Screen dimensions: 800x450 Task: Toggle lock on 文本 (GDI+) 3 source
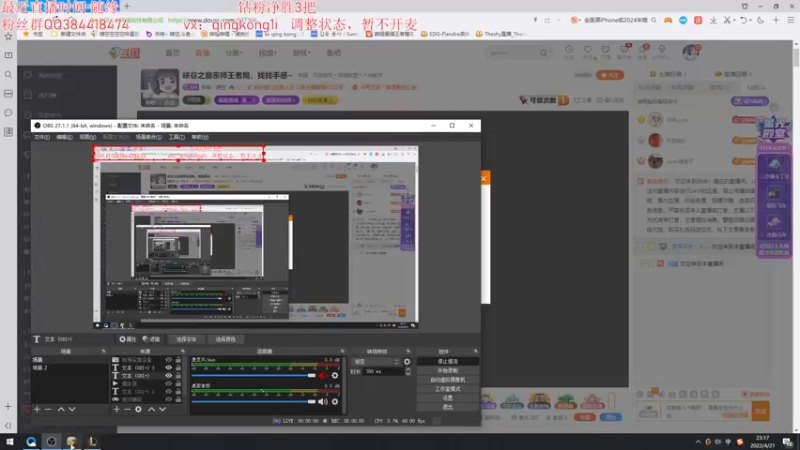(178, 367)
